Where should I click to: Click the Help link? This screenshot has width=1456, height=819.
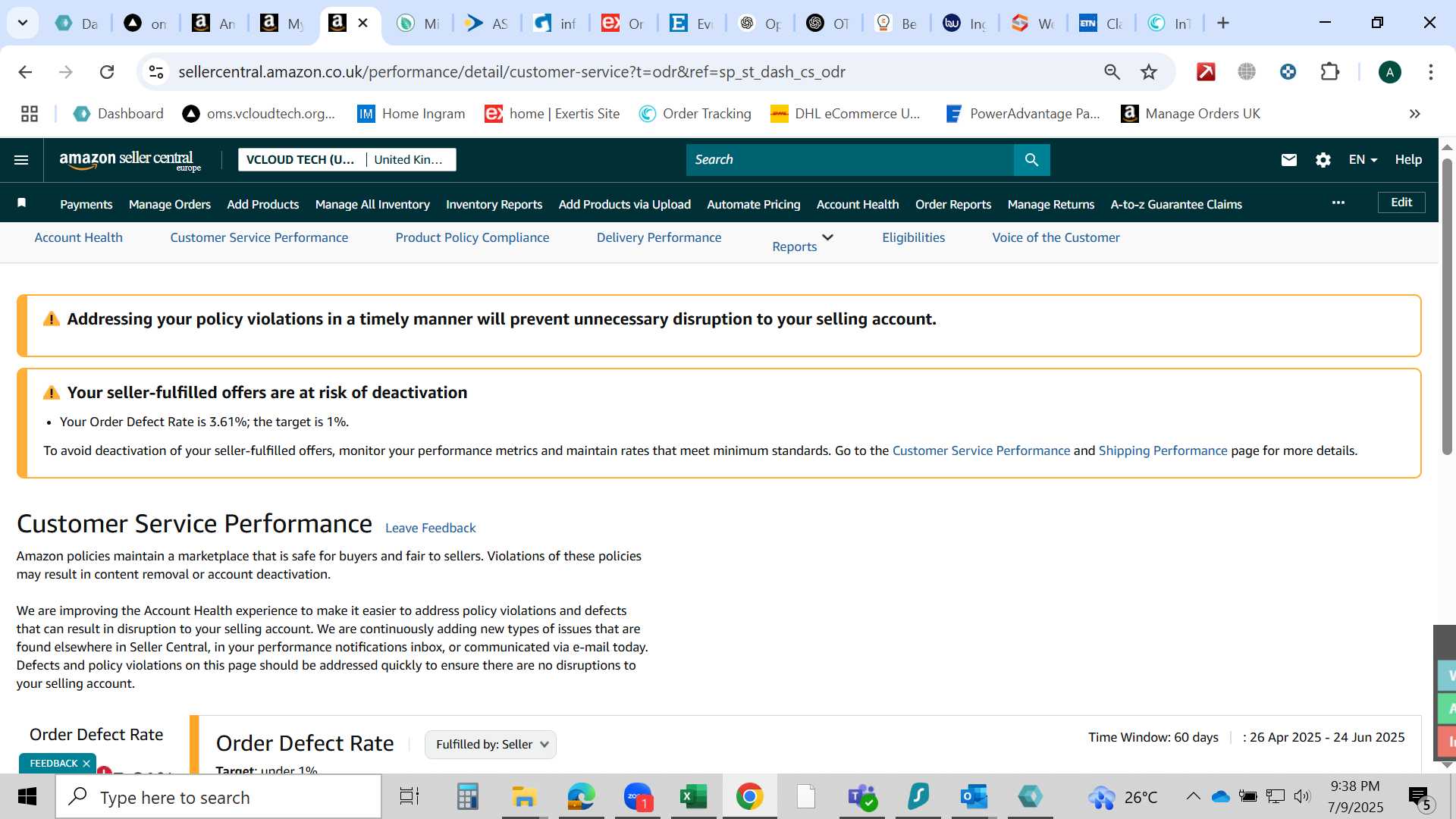[1408, 160]
